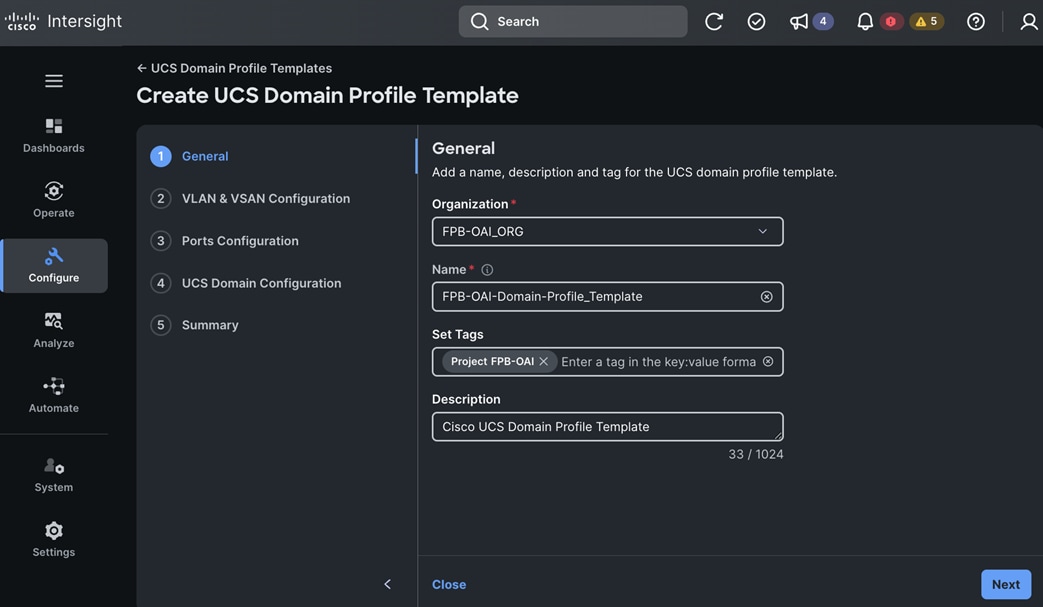
Task: Click the Close link
Action: (x=449, y=584)
